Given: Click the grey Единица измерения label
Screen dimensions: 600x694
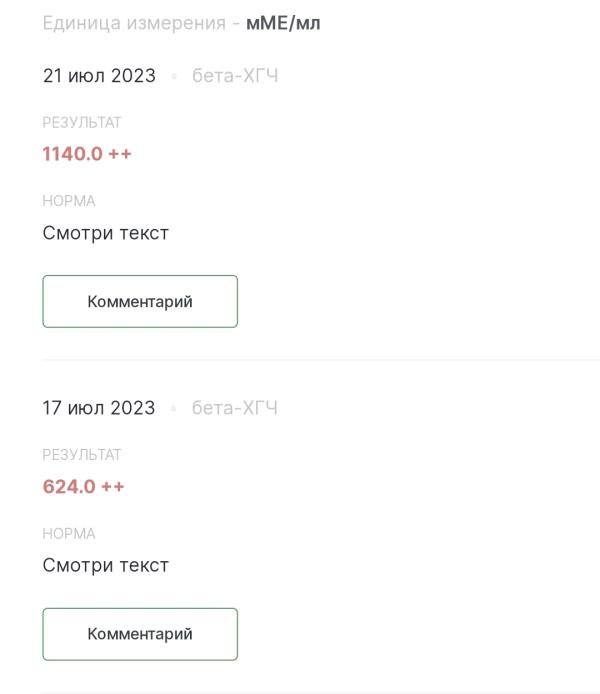Looking at the screenshot, I should click(x=134, y=23).
